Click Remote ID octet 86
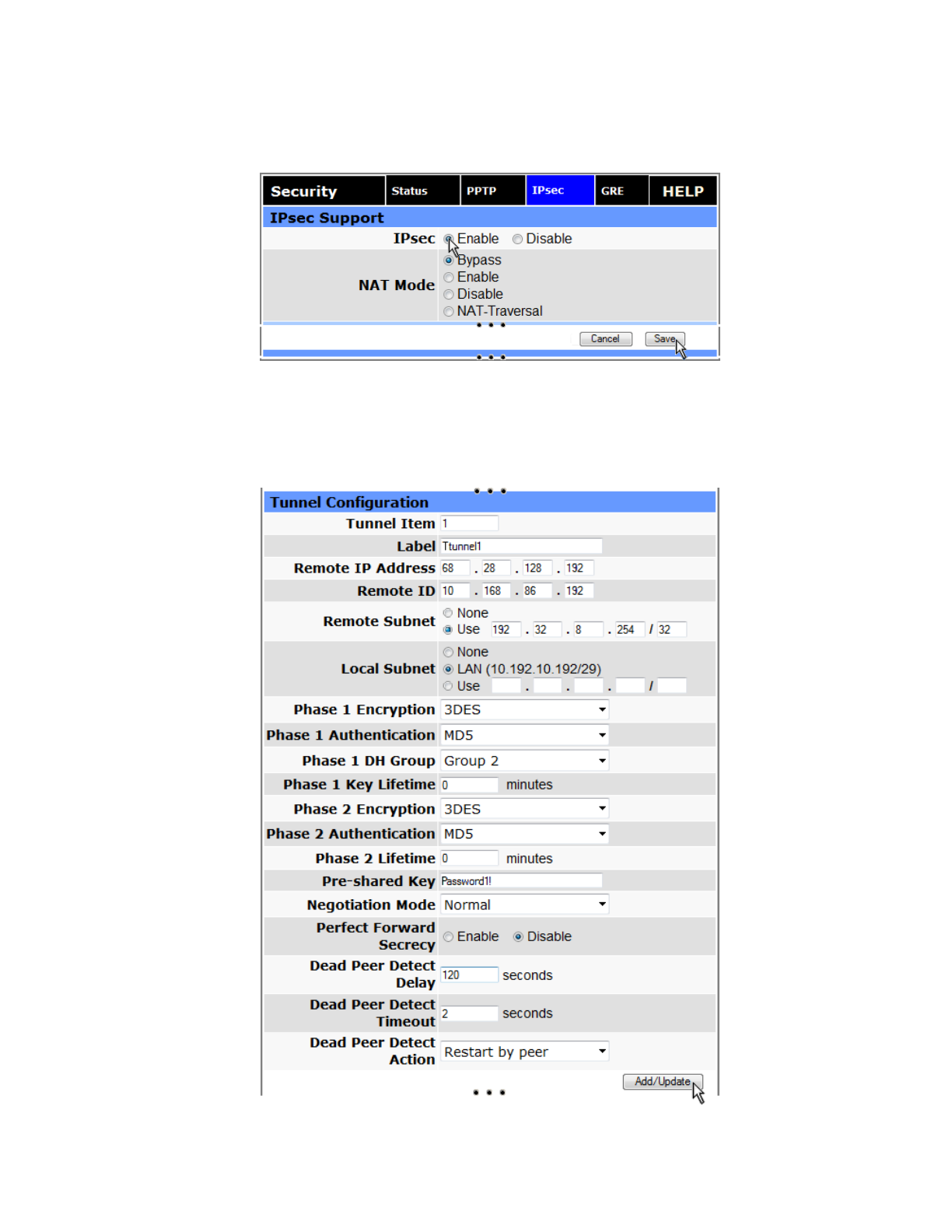This screenshot has height=1232, width=952. (537, 591)
